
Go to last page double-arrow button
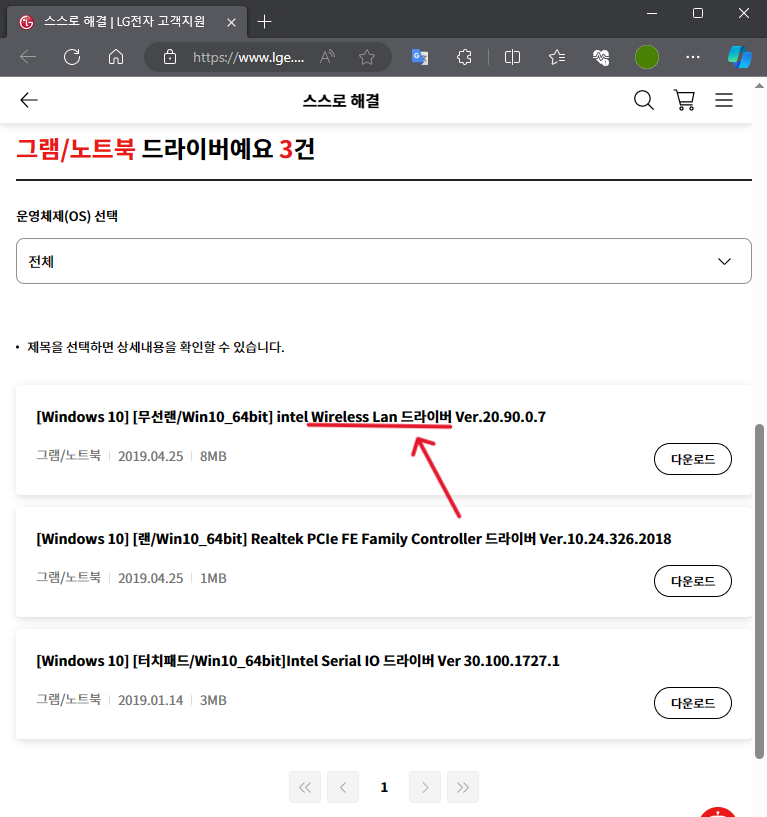tap(463, 787)
